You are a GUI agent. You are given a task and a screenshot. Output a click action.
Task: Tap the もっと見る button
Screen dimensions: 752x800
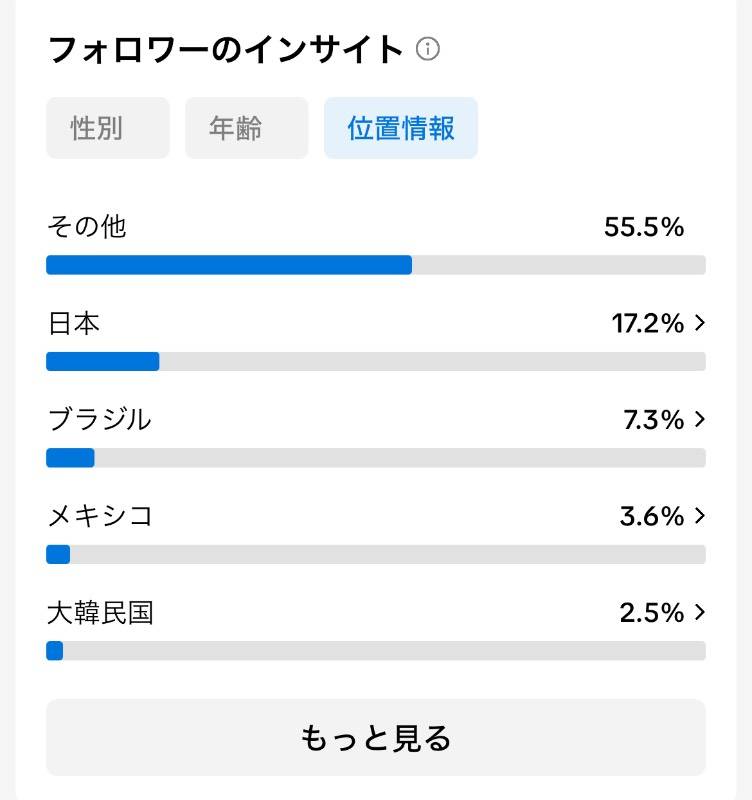376,738
